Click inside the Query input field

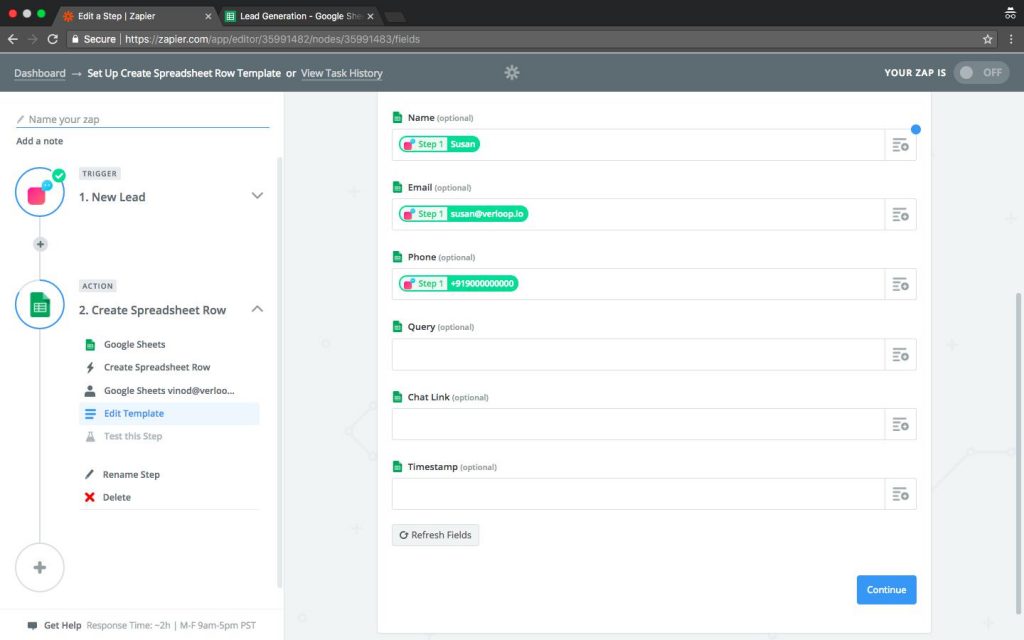pyautogui.click(x=638, y=355)
